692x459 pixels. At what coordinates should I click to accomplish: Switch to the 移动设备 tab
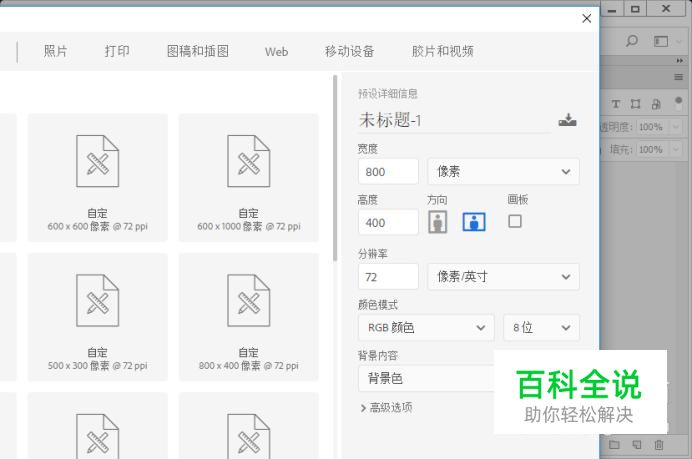point(349,51)
